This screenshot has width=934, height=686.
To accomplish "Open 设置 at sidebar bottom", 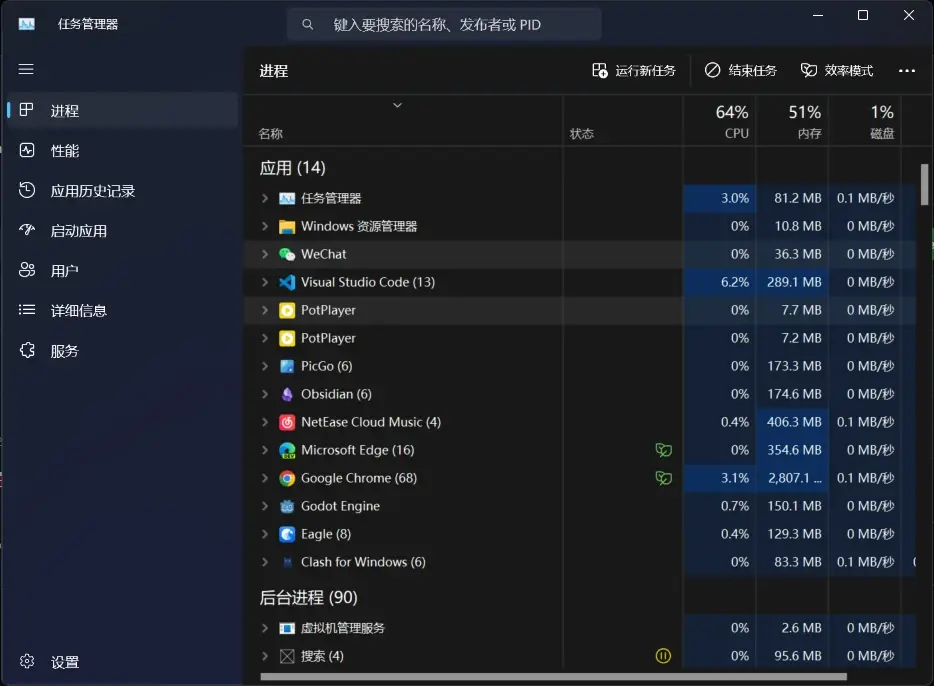I will 122,662.
